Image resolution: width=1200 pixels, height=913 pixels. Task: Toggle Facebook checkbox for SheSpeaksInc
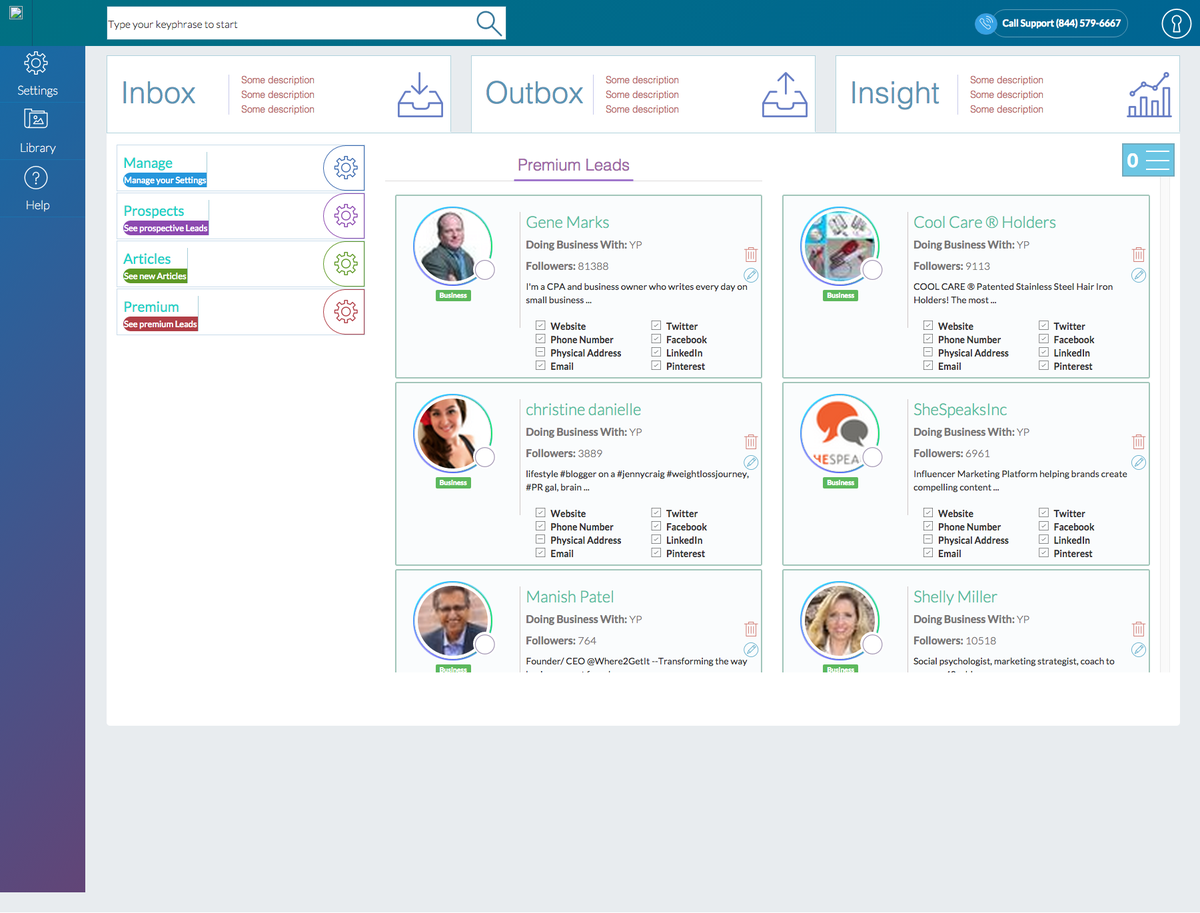(x=1044, y=526)
